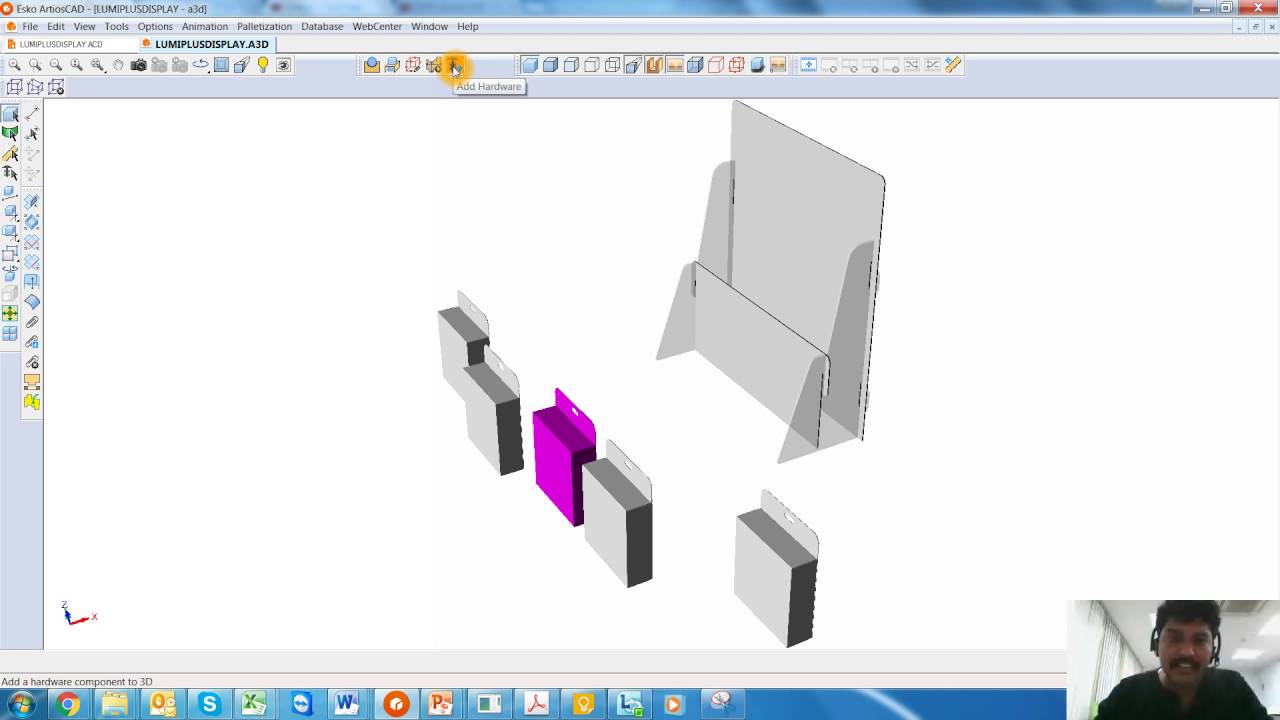This screenshot has height=720, width=1280.
Task: Open Excel from the taskbar
Action: [x=254, y=704]
